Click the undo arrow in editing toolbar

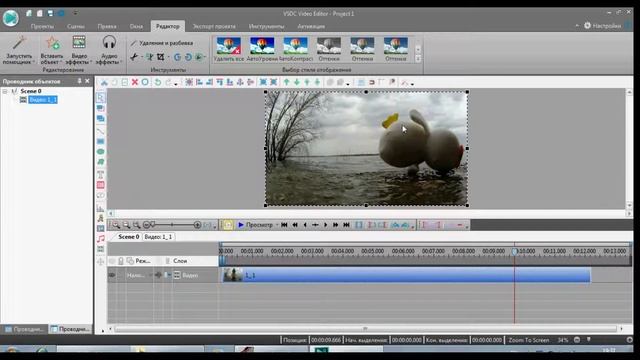point(158,82)
